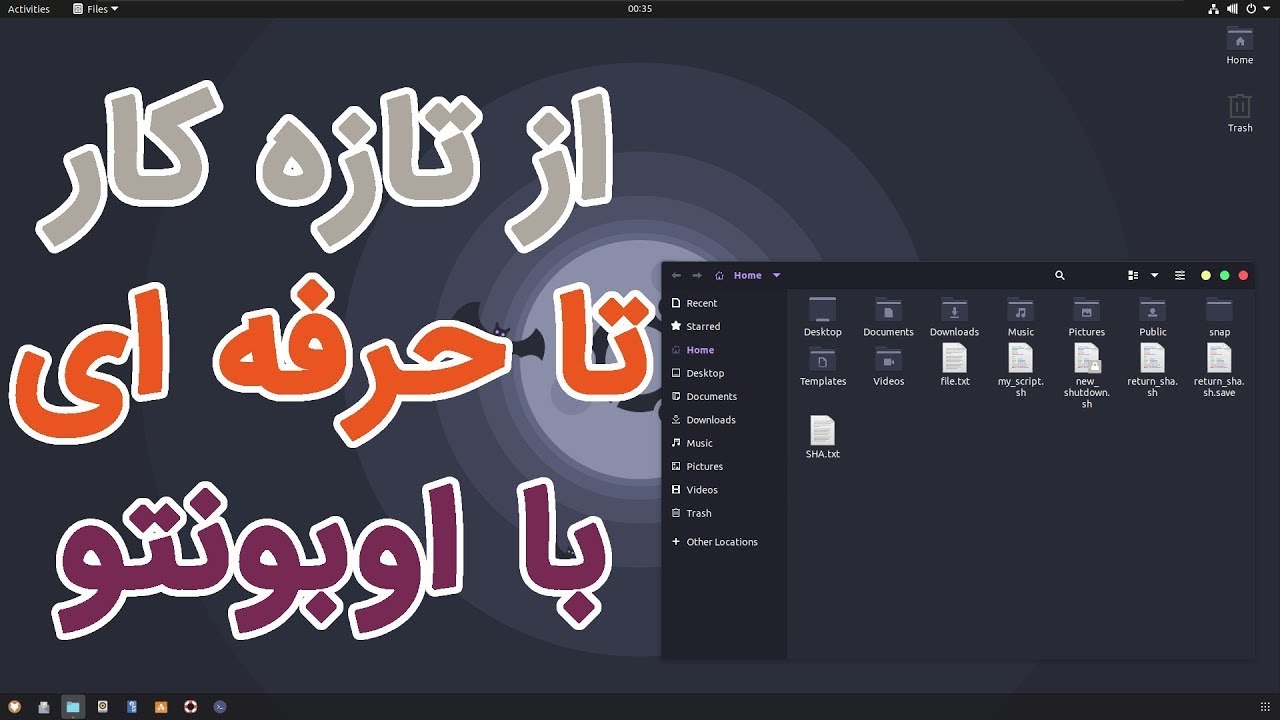Select Videos in the sidebar
Image resolution: width=1280 pixels, height=720 pixels.
(x=725, y=490)
